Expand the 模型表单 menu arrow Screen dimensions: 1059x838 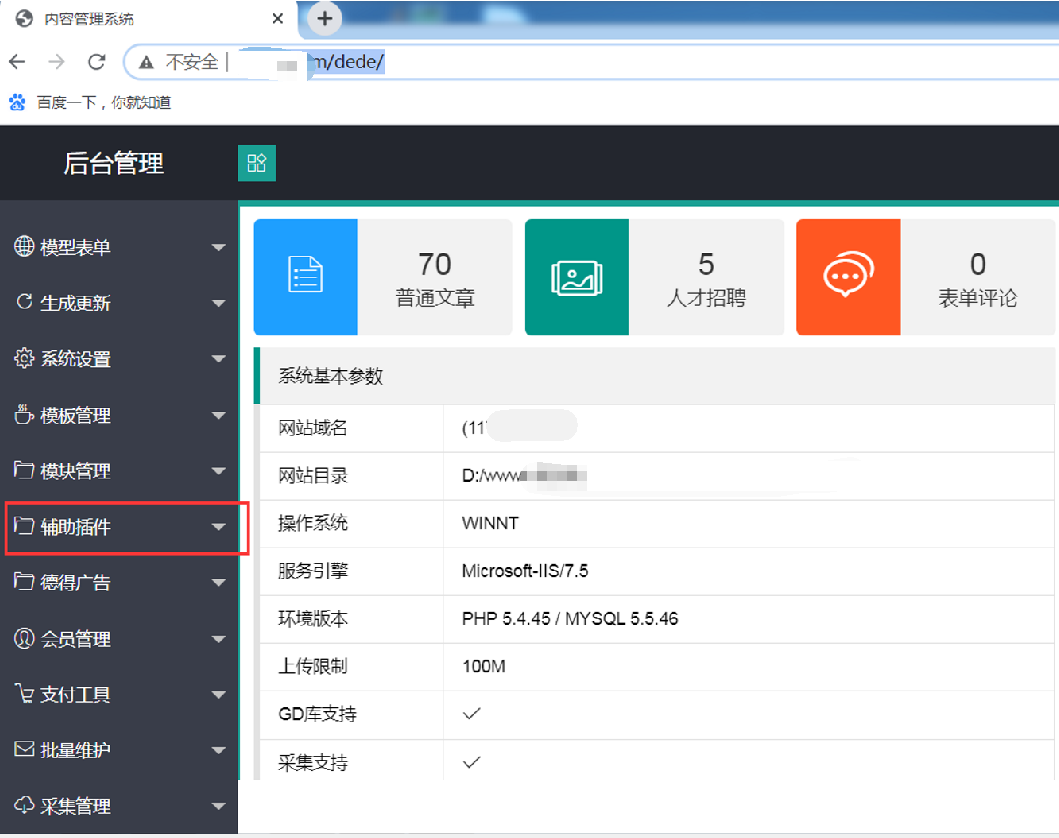tap(218, 247)
